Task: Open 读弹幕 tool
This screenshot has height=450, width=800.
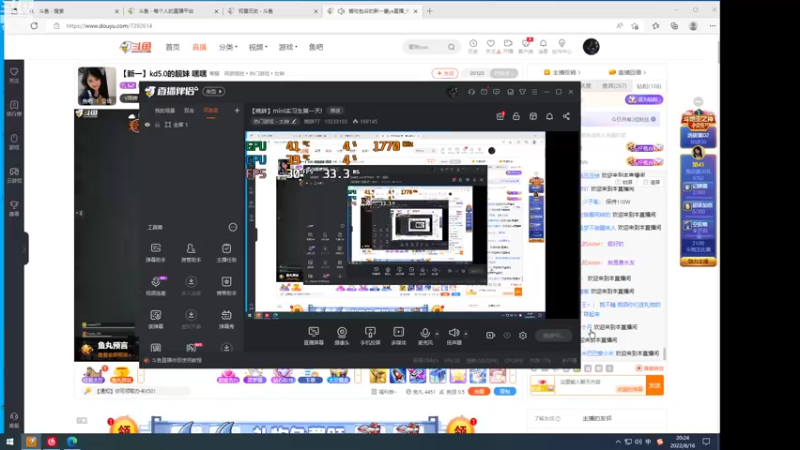Action: click(x=156, y=319)
